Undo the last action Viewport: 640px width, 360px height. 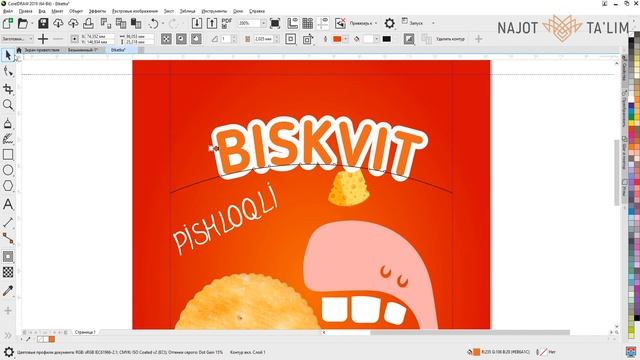coord(153,23)
